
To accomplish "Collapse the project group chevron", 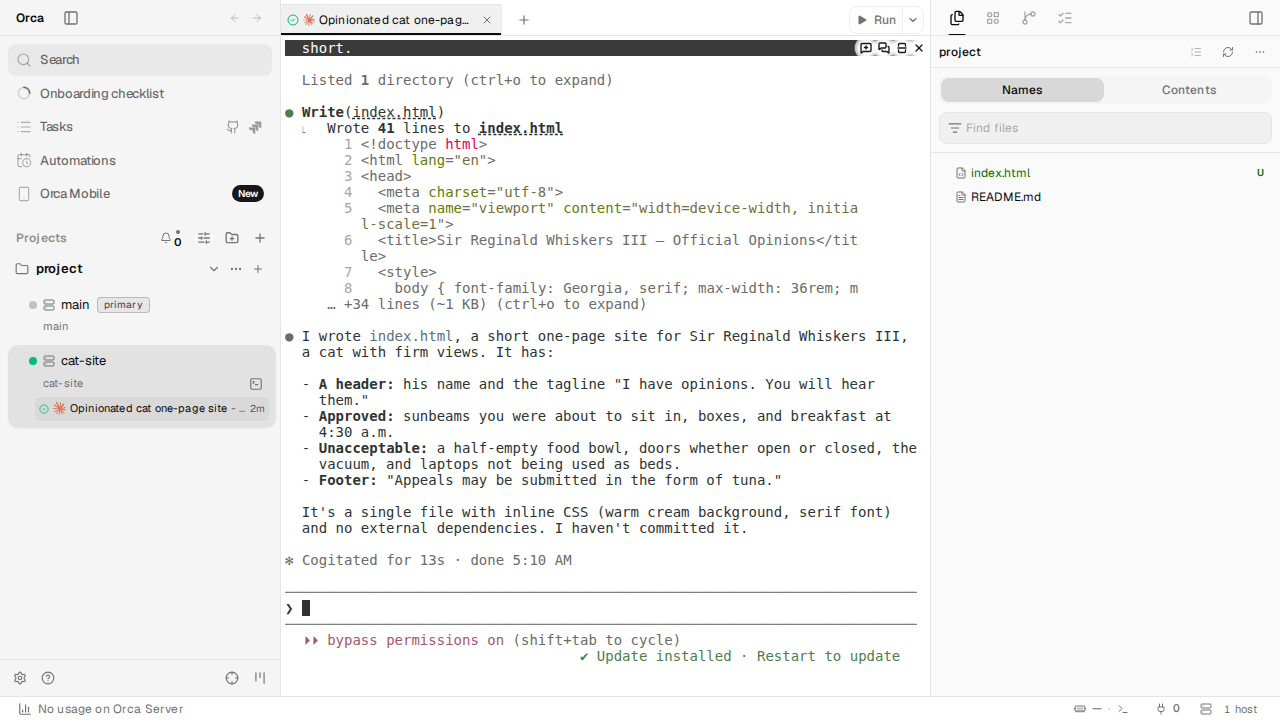I will (x=213, y=269).
